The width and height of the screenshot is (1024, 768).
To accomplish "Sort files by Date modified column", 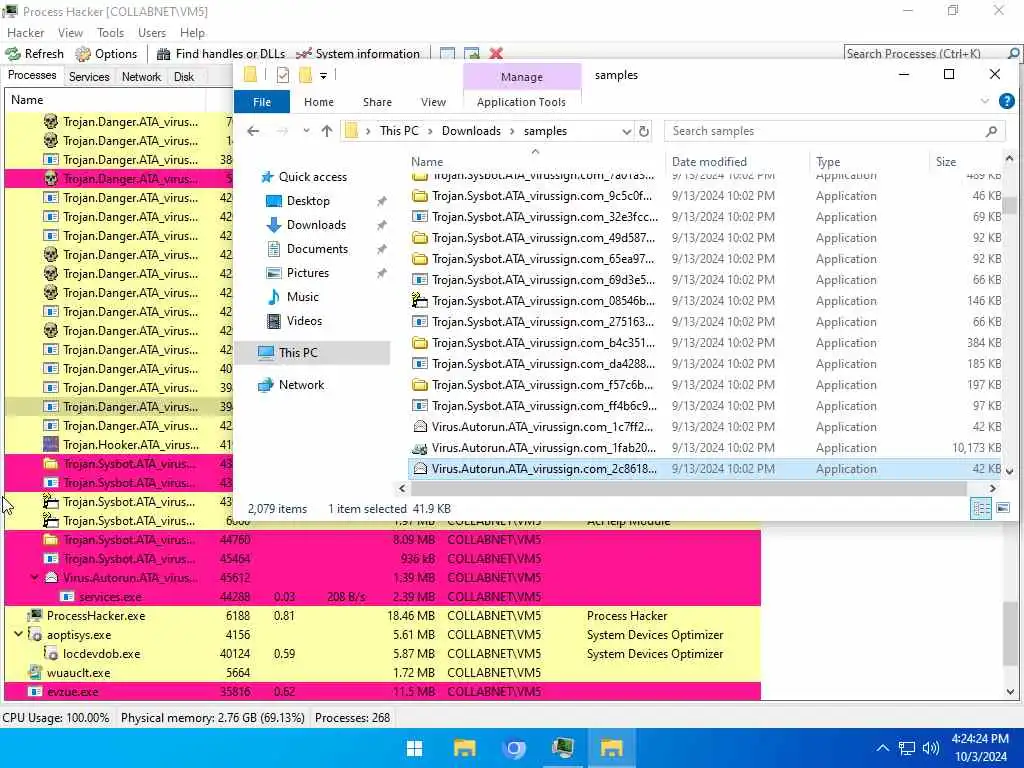I will point(736,161).
